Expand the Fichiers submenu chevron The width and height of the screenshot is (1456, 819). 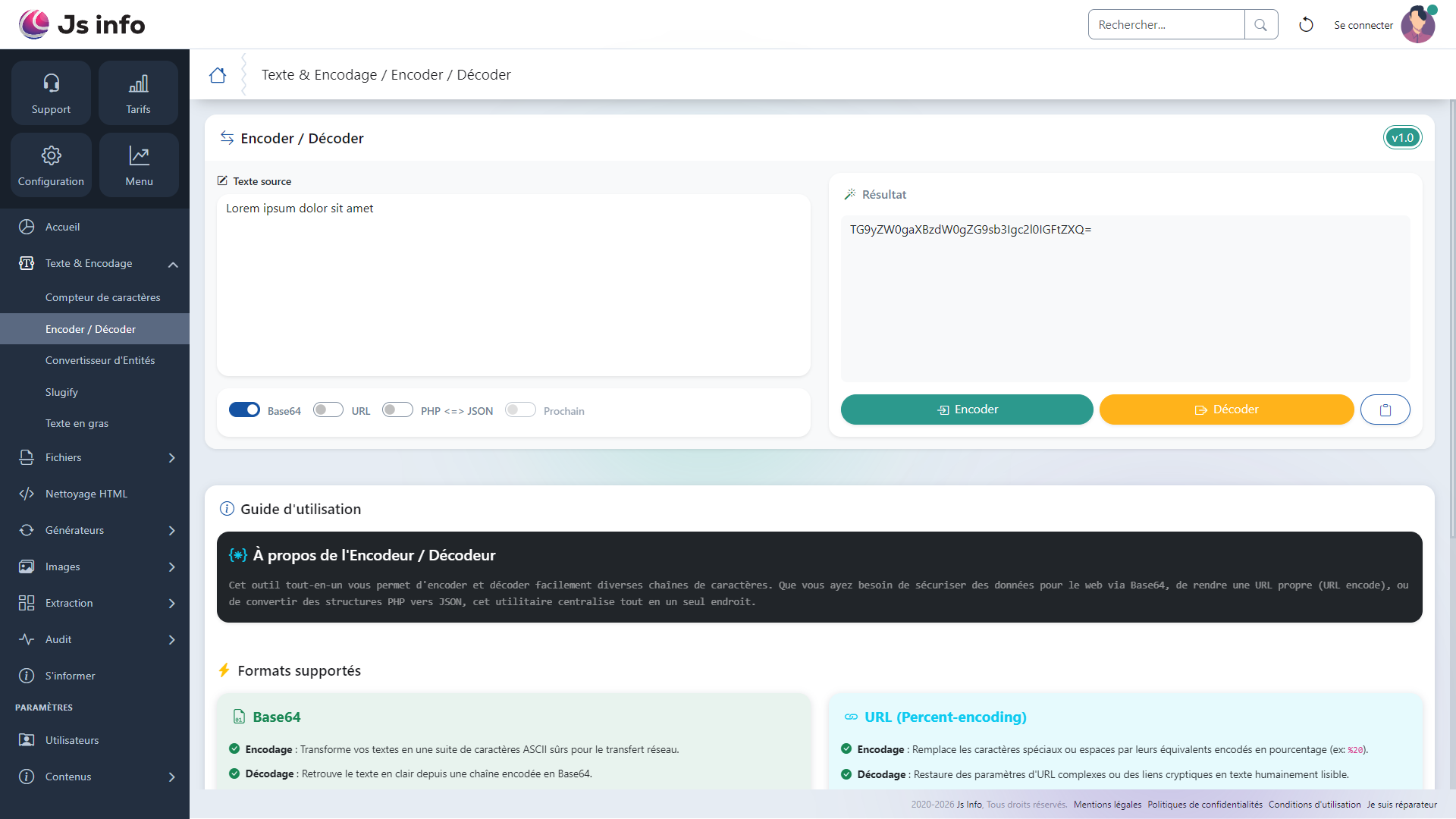172,457
